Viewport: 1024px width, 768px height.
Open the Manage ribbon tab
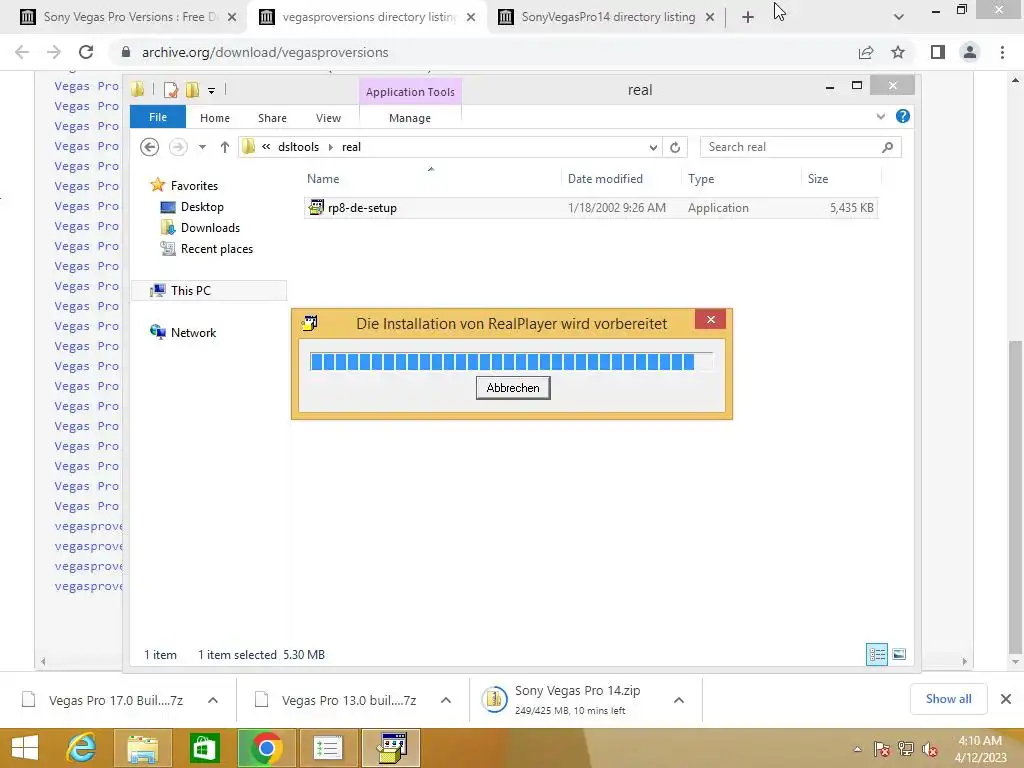coord(409,118)
